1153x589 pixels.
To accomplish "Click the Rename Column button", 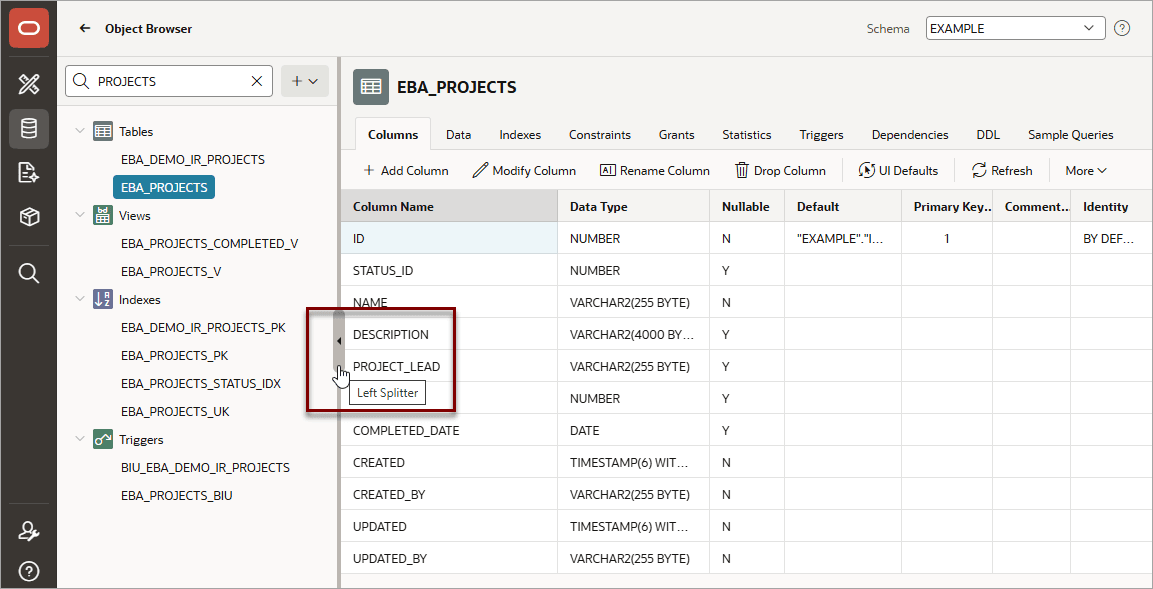I will point(655,171).
